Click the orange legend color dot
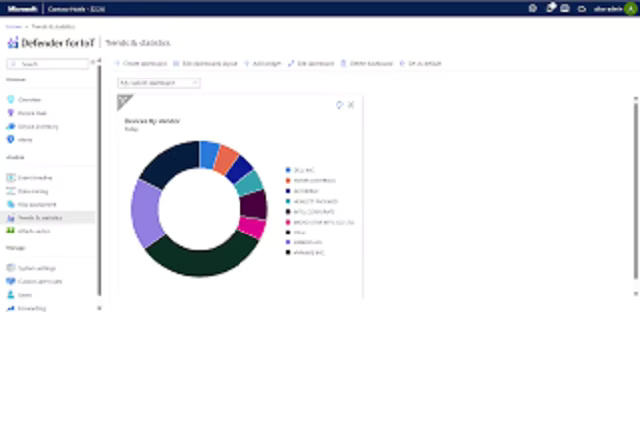Viewport: 640px width, 431px height. 288,180
